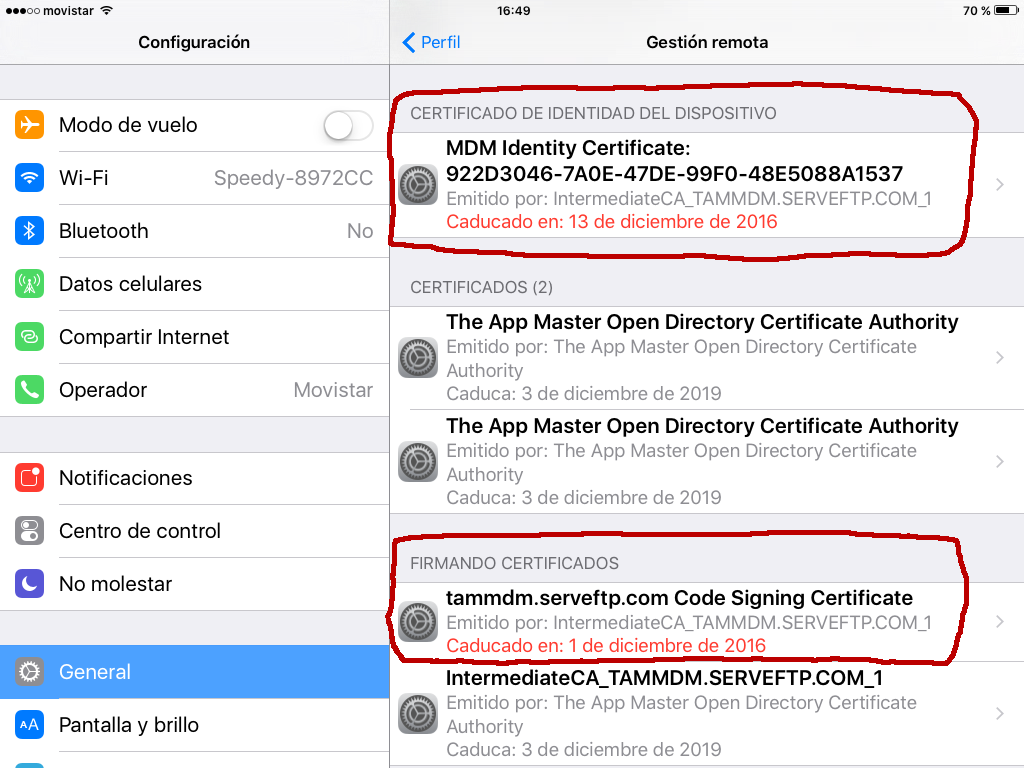Tap the Movistar operator value
The width and height of the screenshot is (1024, 768).
point(333,390)
